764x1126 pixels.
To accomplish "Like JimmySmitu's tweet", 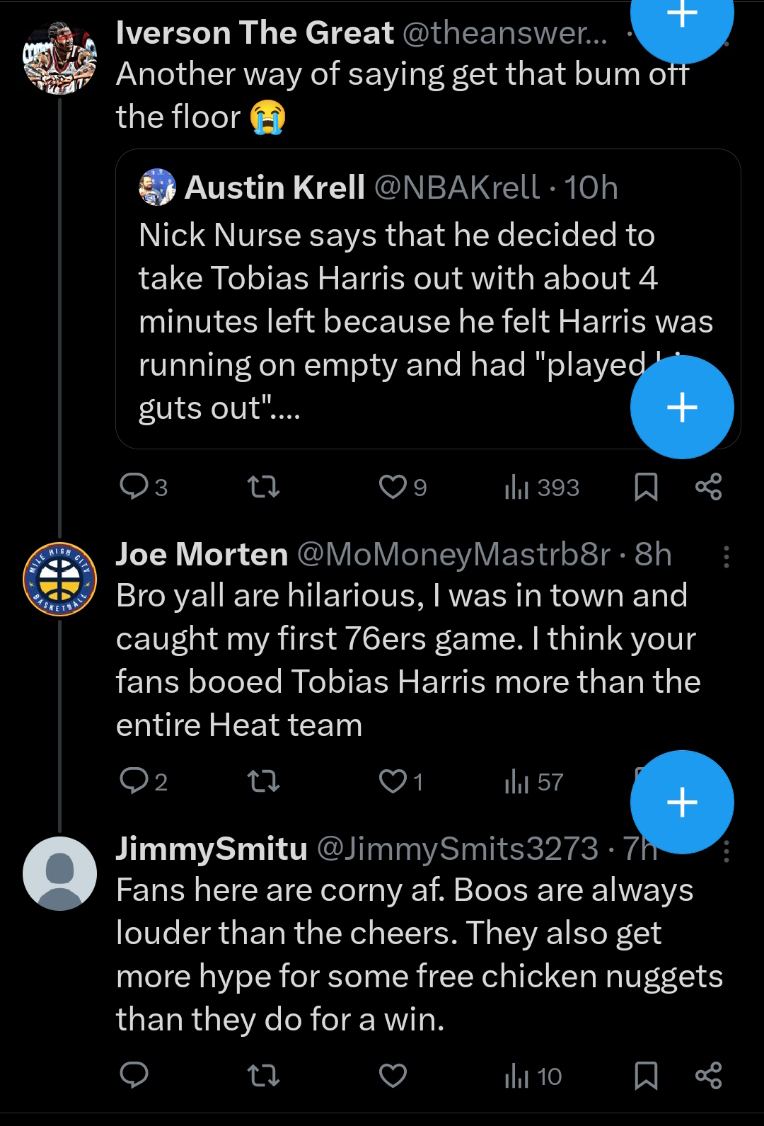I will click(x=394, y=1076).
